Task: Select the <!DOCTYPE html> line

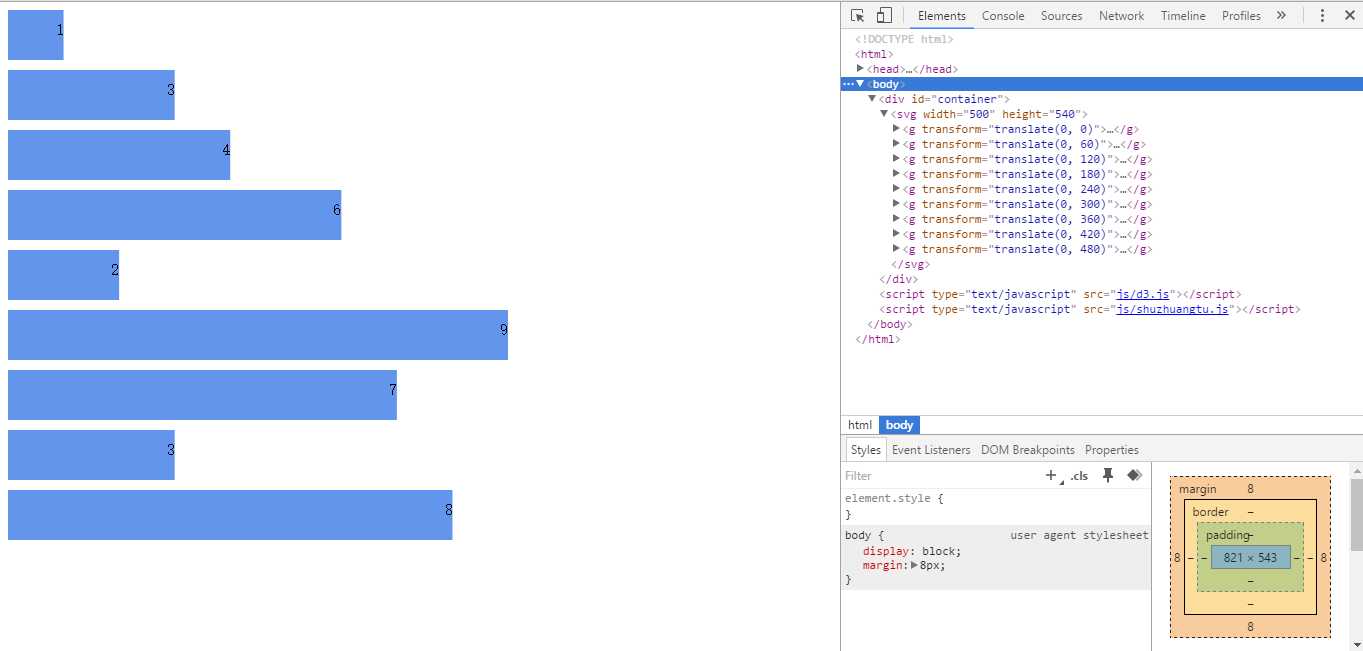Action: pyautogui.click(x=905, y=39)
